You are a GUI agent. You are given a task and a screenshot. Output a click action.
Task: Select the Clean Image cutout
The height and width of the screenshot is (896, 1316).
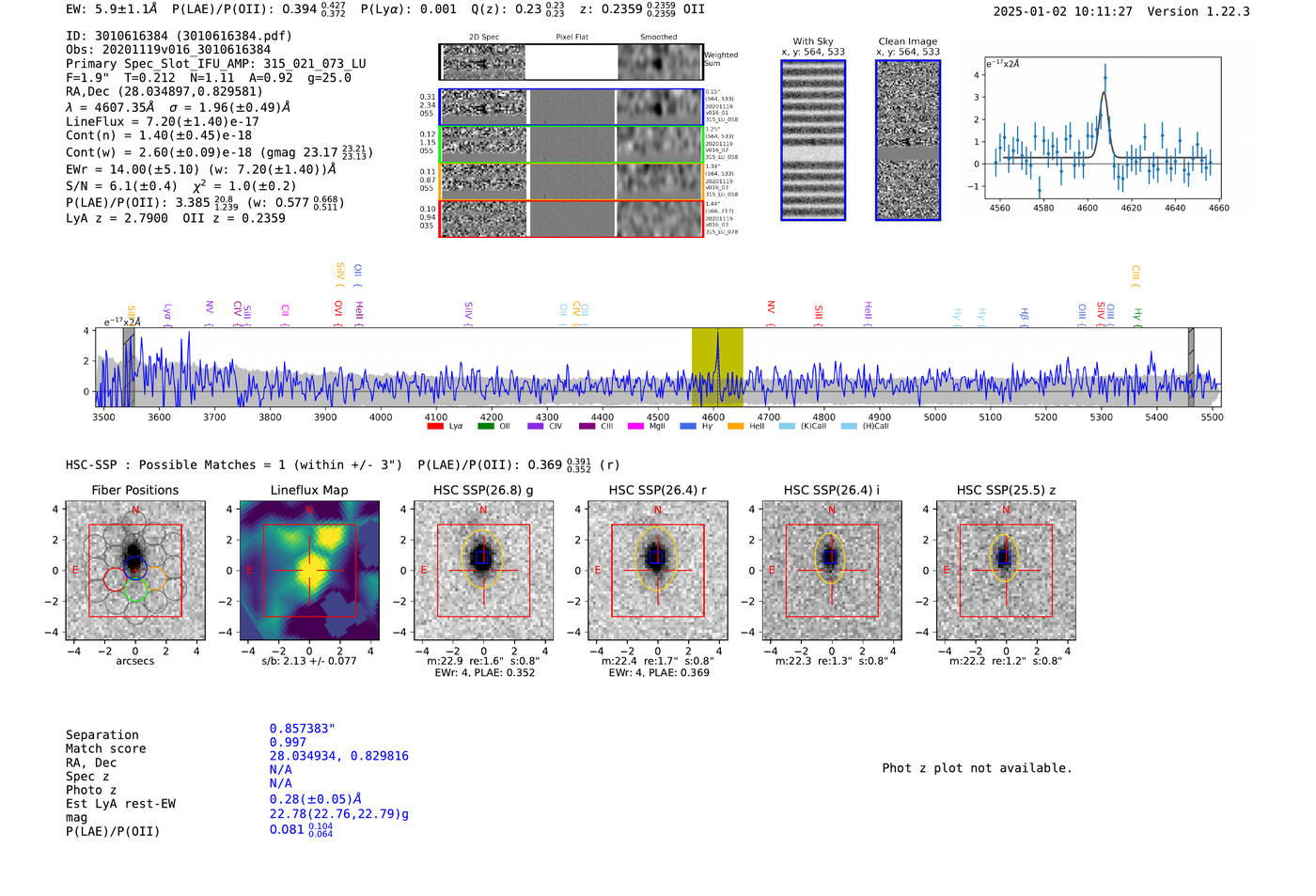(x=908, y=140)
